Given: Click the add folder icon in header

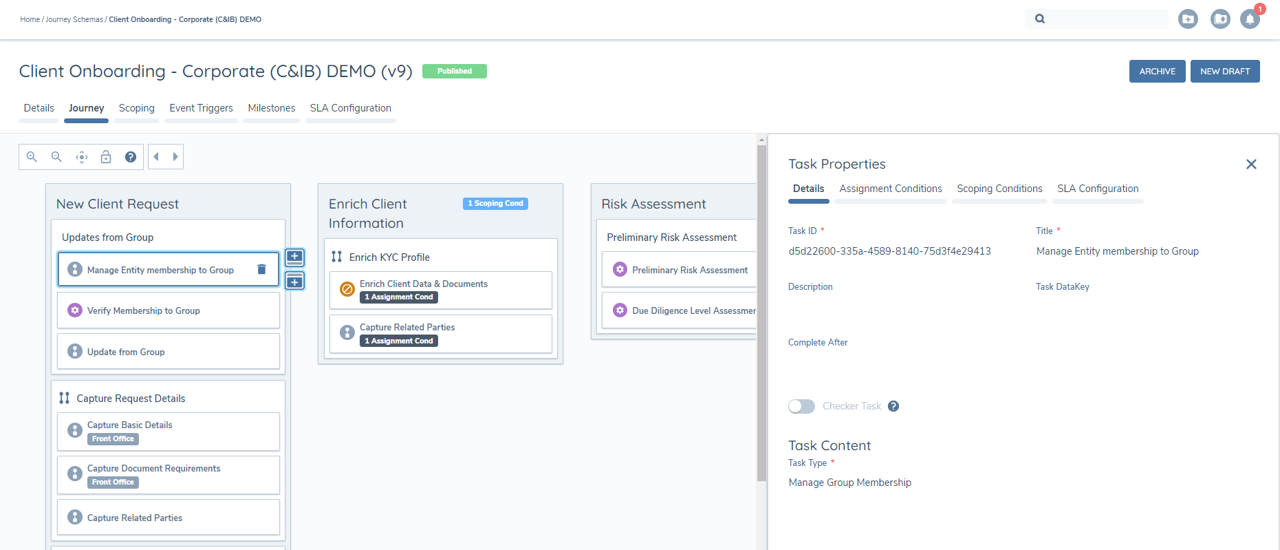Looking at the screenshot, I should click(1188, 19).
